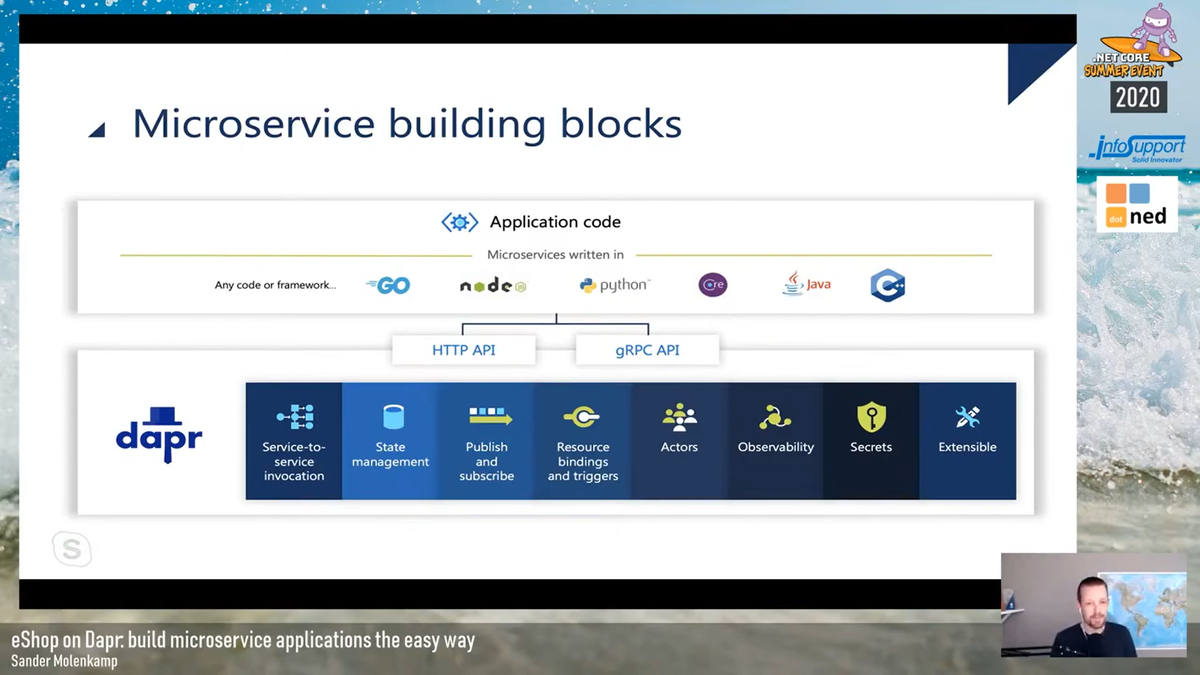Click the Java logo
1200x675 pixels.
click(805, 285)
